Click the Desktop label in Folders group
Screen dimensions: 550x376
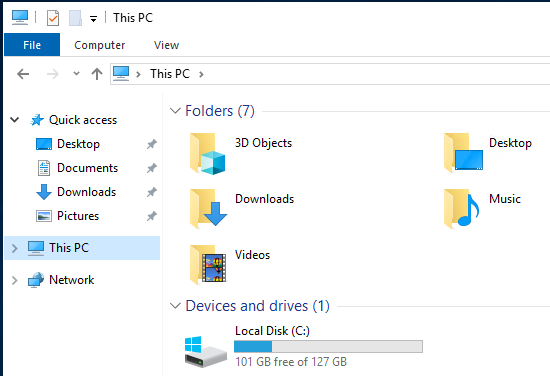(510, 143)
